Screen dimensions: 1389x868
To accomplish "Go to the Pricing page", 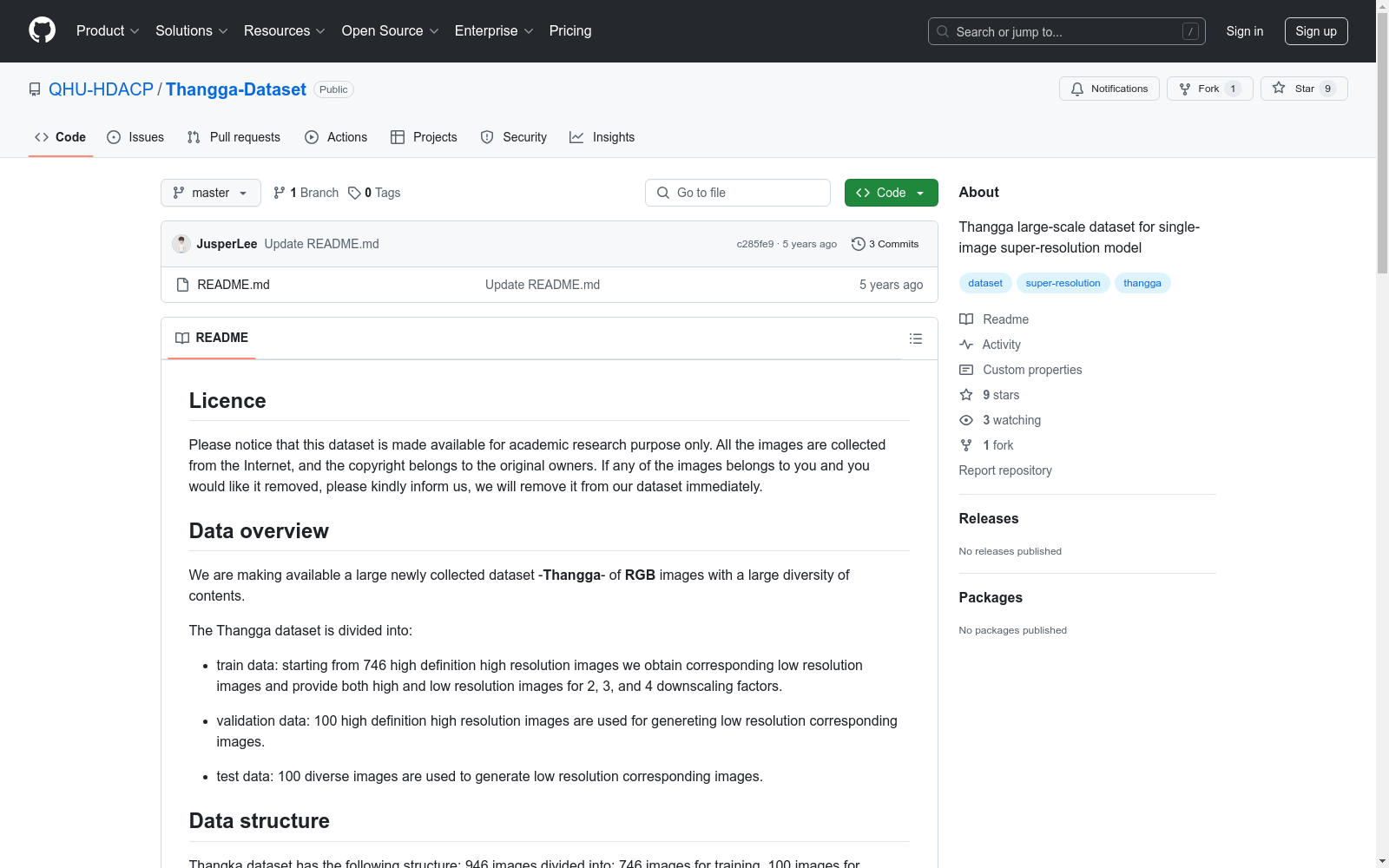I will [x=570, y=31].
